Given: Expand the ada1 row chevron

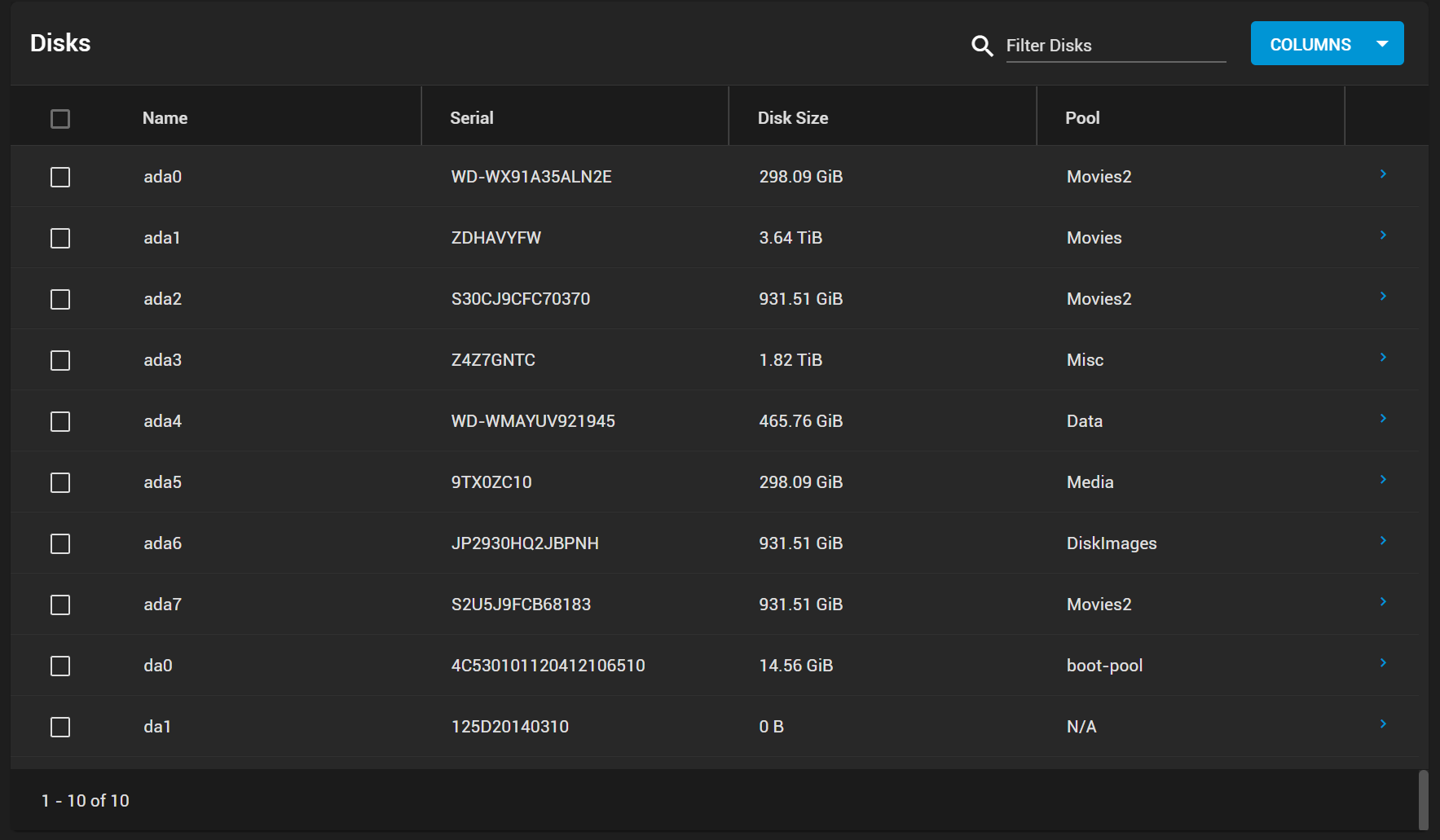Looking at the screenshot, I should pyautogui.click(x=1383, y=235).
